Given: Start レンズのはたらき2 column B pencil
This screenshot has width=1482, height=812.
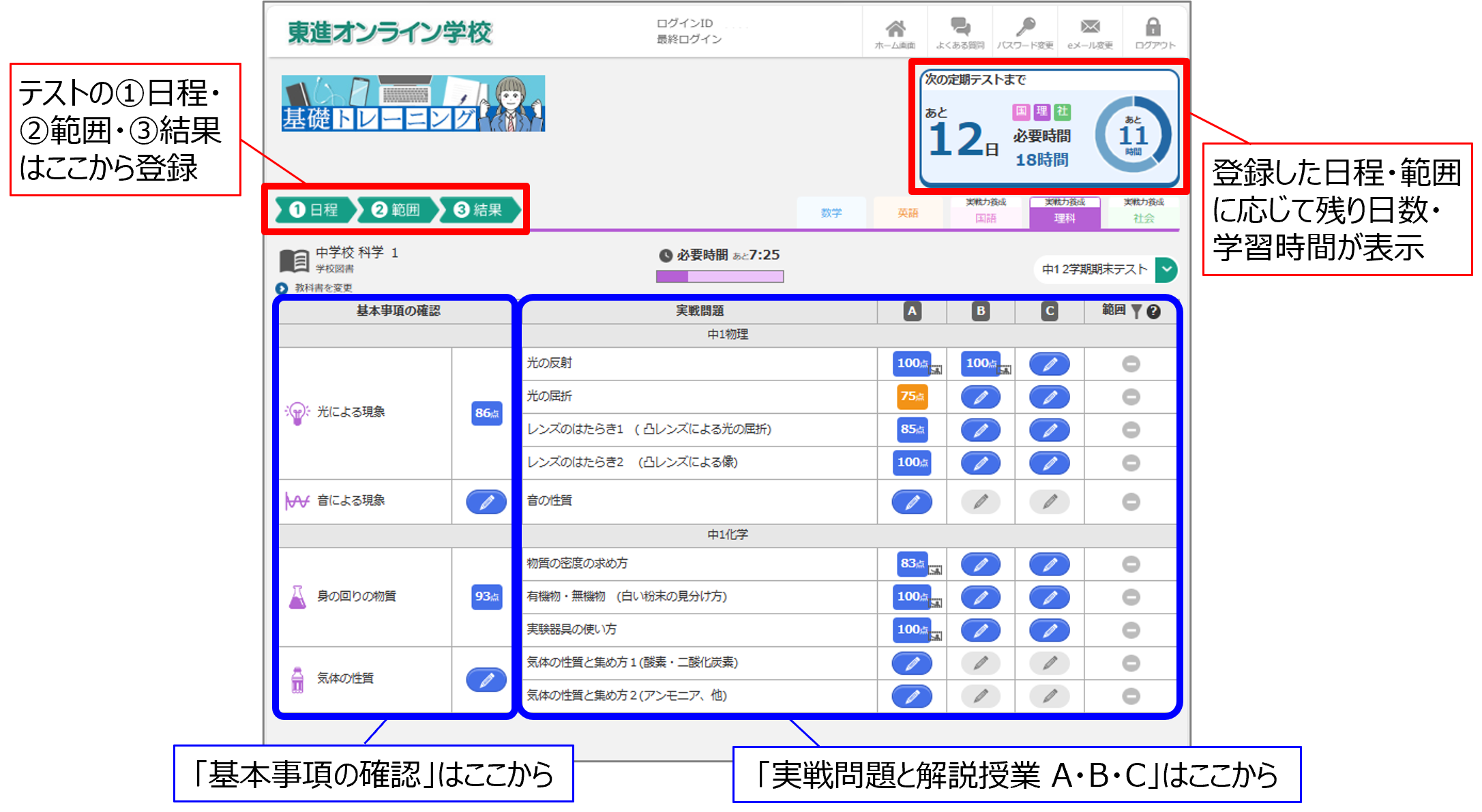Looking at the screenshot, I should pyautogui.click(x=980, y=463).
